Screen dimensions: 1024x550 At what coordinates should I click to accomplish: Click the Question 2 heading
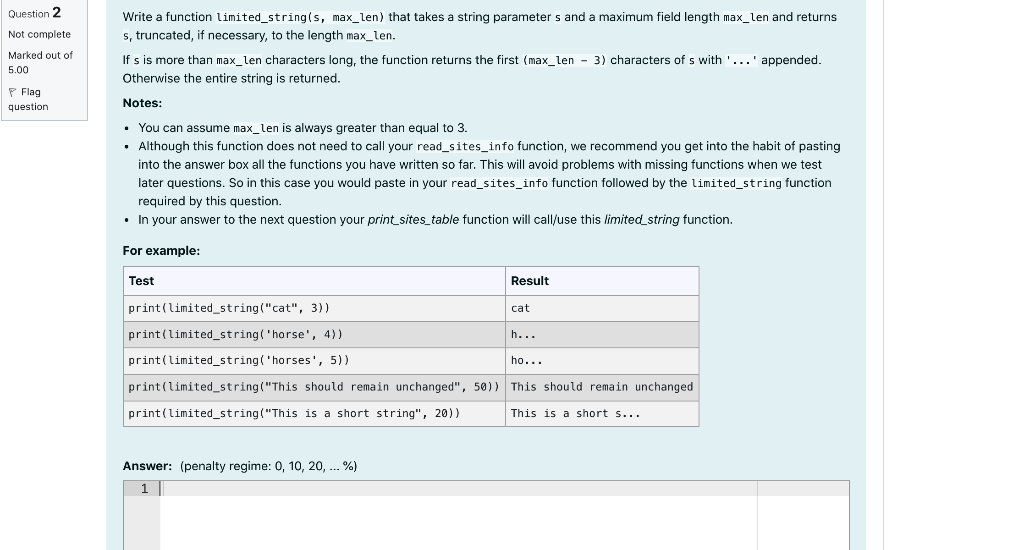(x=35, y=13)
